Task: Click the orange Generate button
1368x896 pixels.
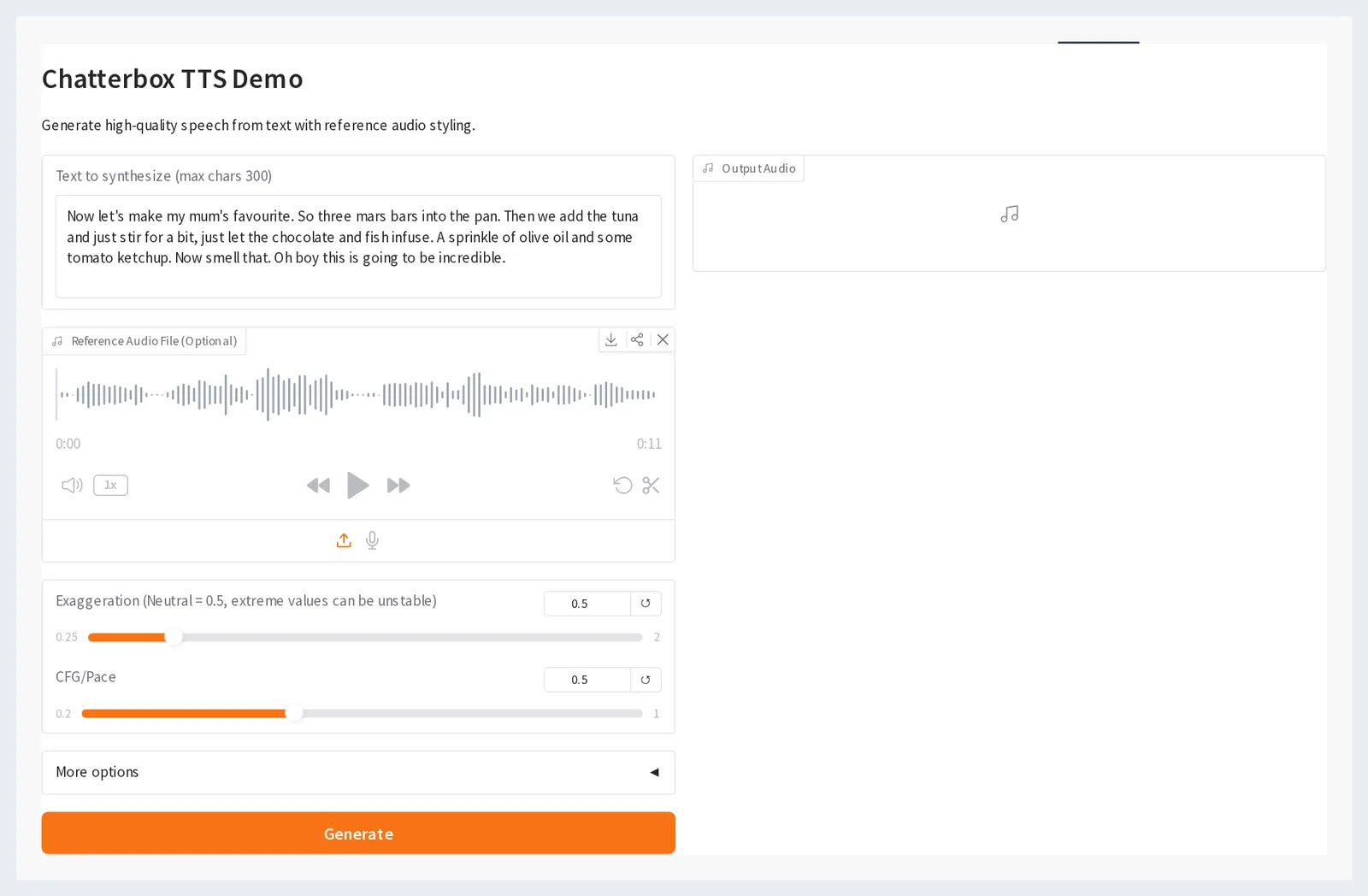Action: (x=358, y=834)
